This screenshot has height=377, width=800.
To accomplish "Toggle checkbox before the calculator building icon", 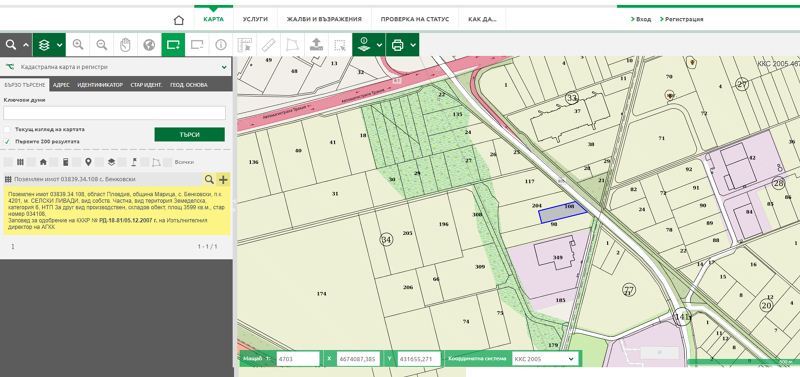I will point(54,162).
